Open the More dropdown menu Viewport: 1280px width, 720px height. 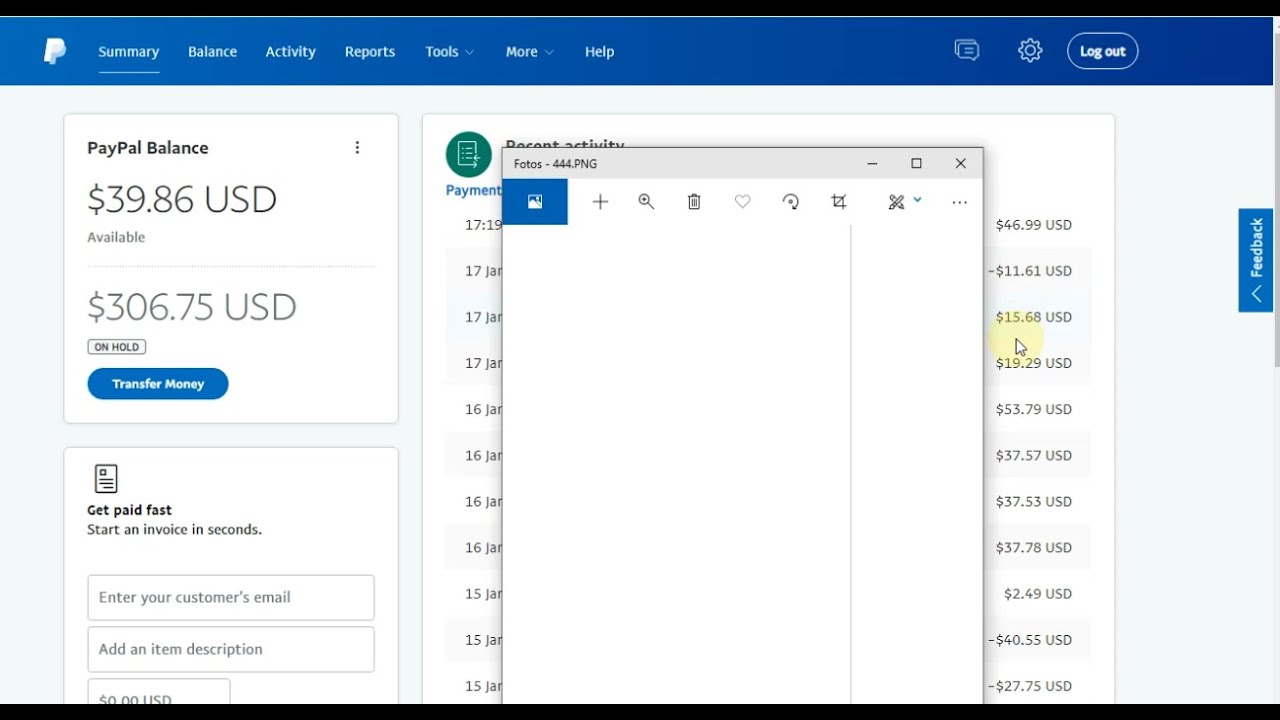tap(530, 51)
